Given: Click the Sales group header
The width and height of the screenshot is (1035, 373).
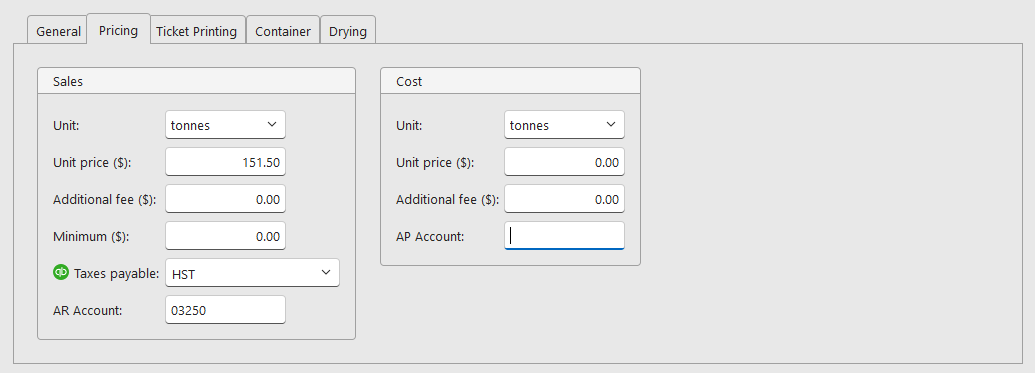Looking at the screenshot, I should tap(196, 81).
